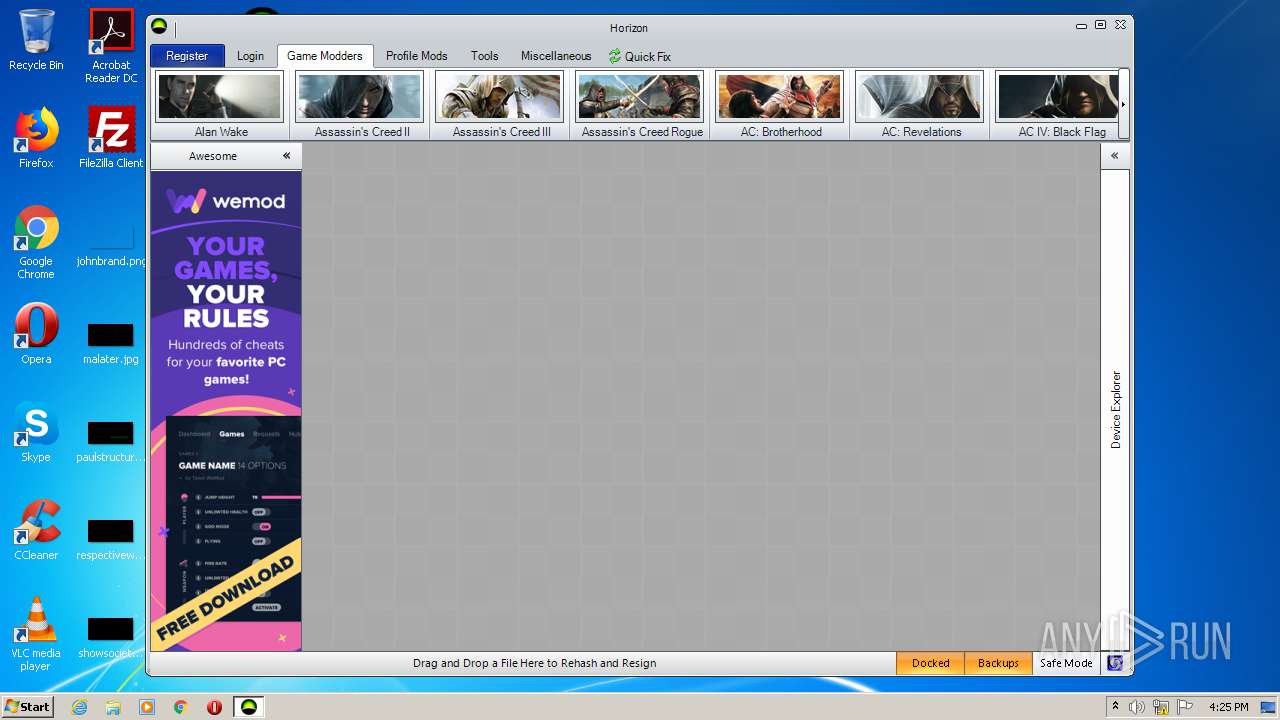Open the CCleaner desktop icon
The width and height of the screenshot is (1280, 720).
point(36,530)
